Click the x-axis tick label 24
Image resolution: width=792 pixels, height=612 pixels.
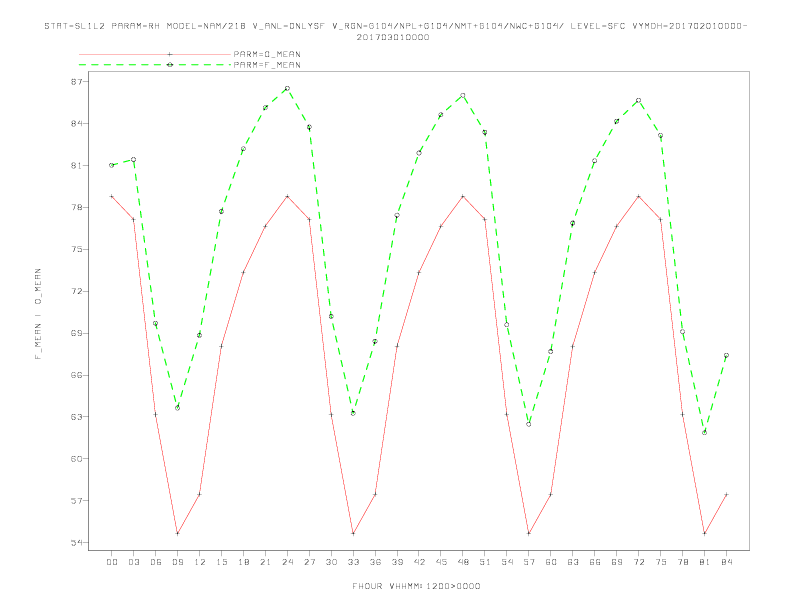click(x=287, y=562)
